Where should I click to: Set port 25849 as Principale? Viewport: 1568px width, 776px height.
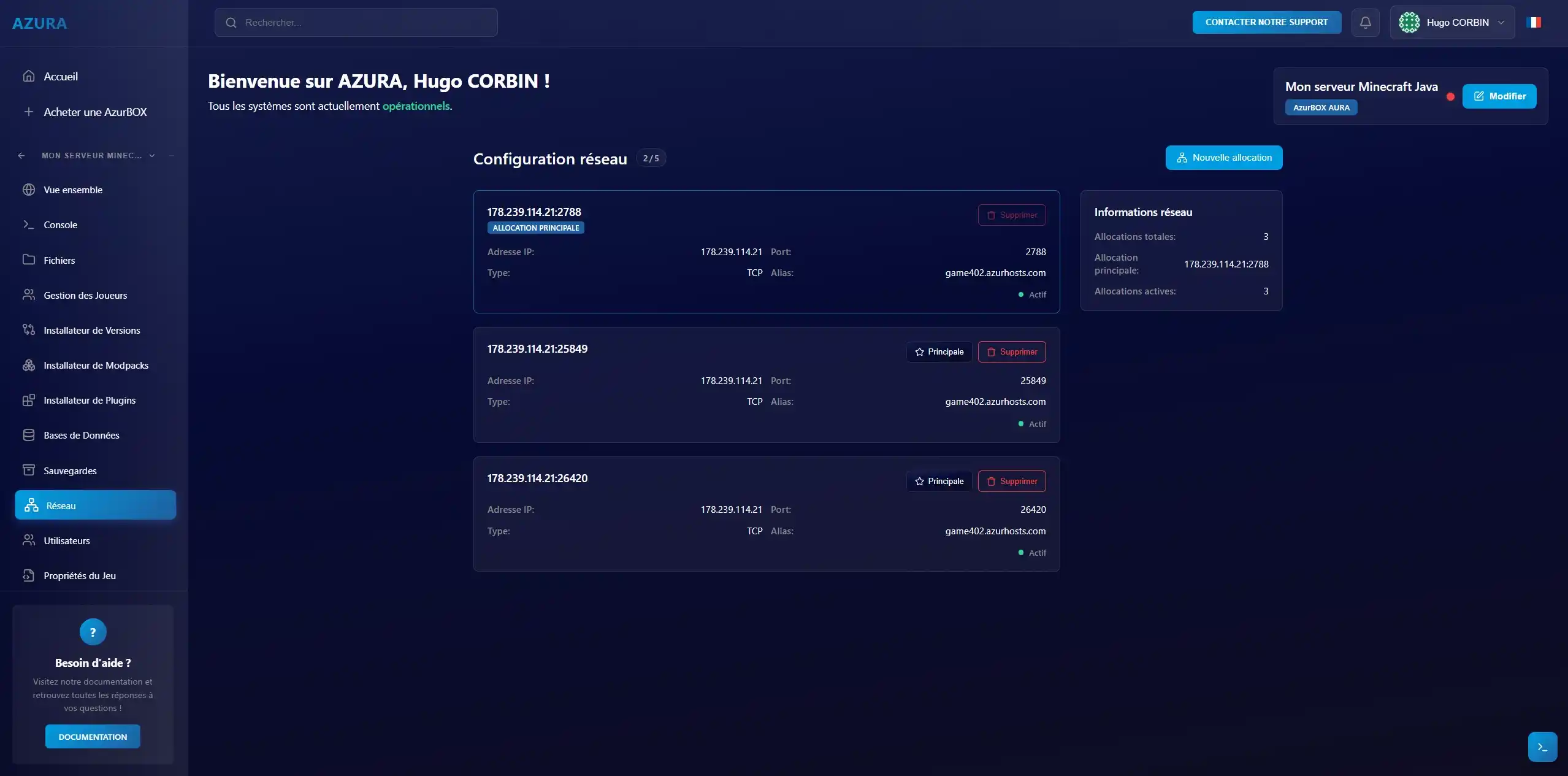pyautogui.click(x=939, y=352)
